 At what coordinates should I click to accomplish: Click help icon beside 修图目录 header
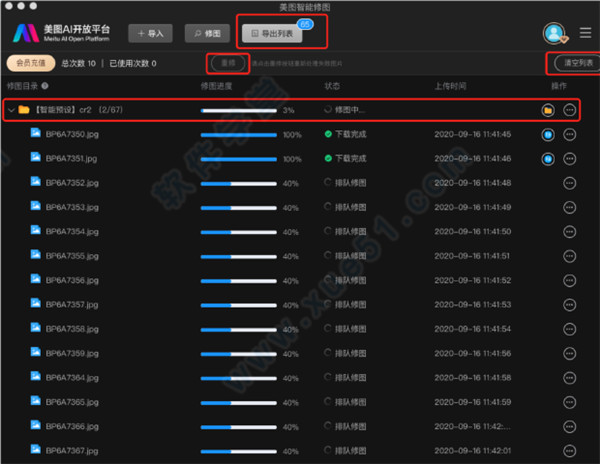point(45,87)
